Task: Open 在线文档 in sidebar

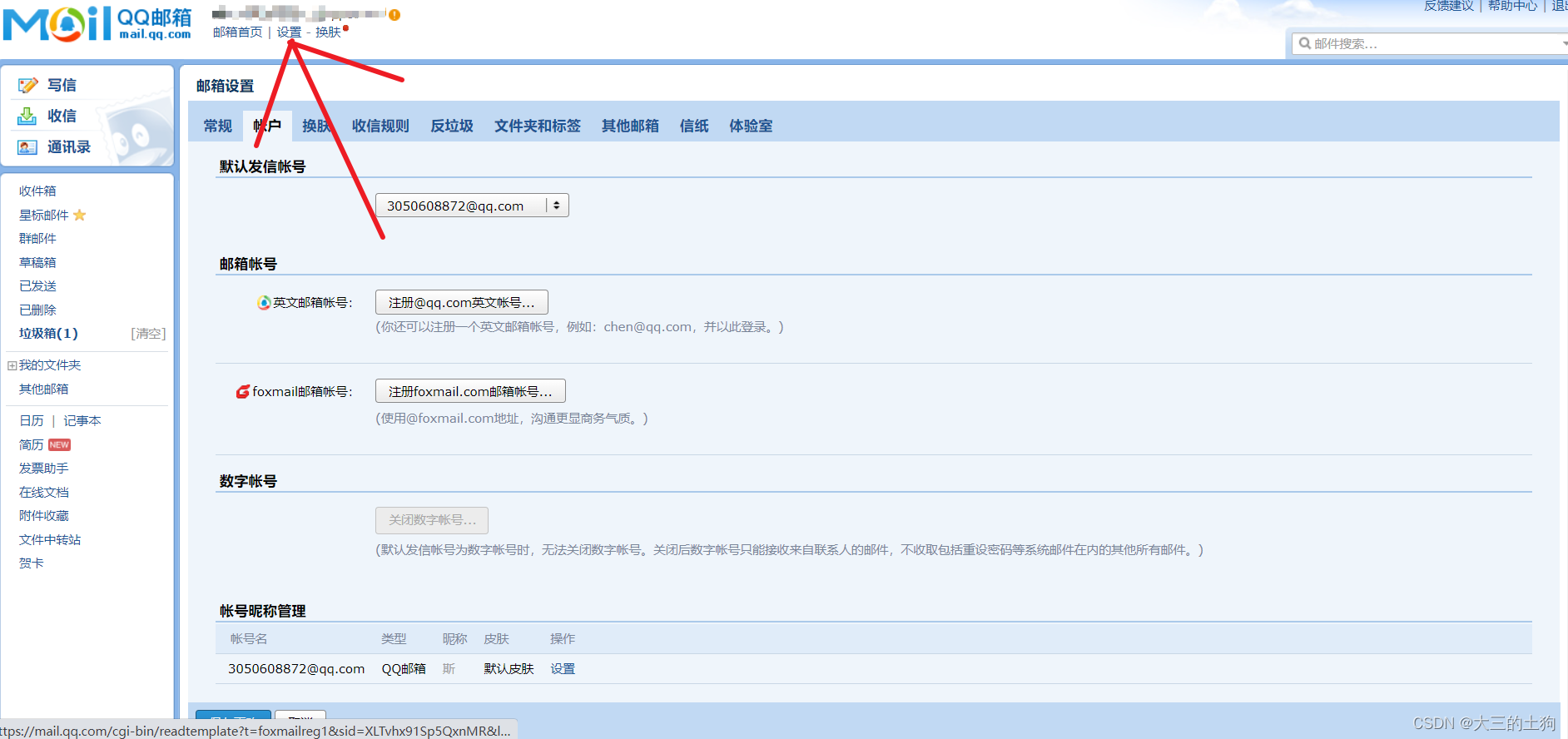Action: click(44, 492)
